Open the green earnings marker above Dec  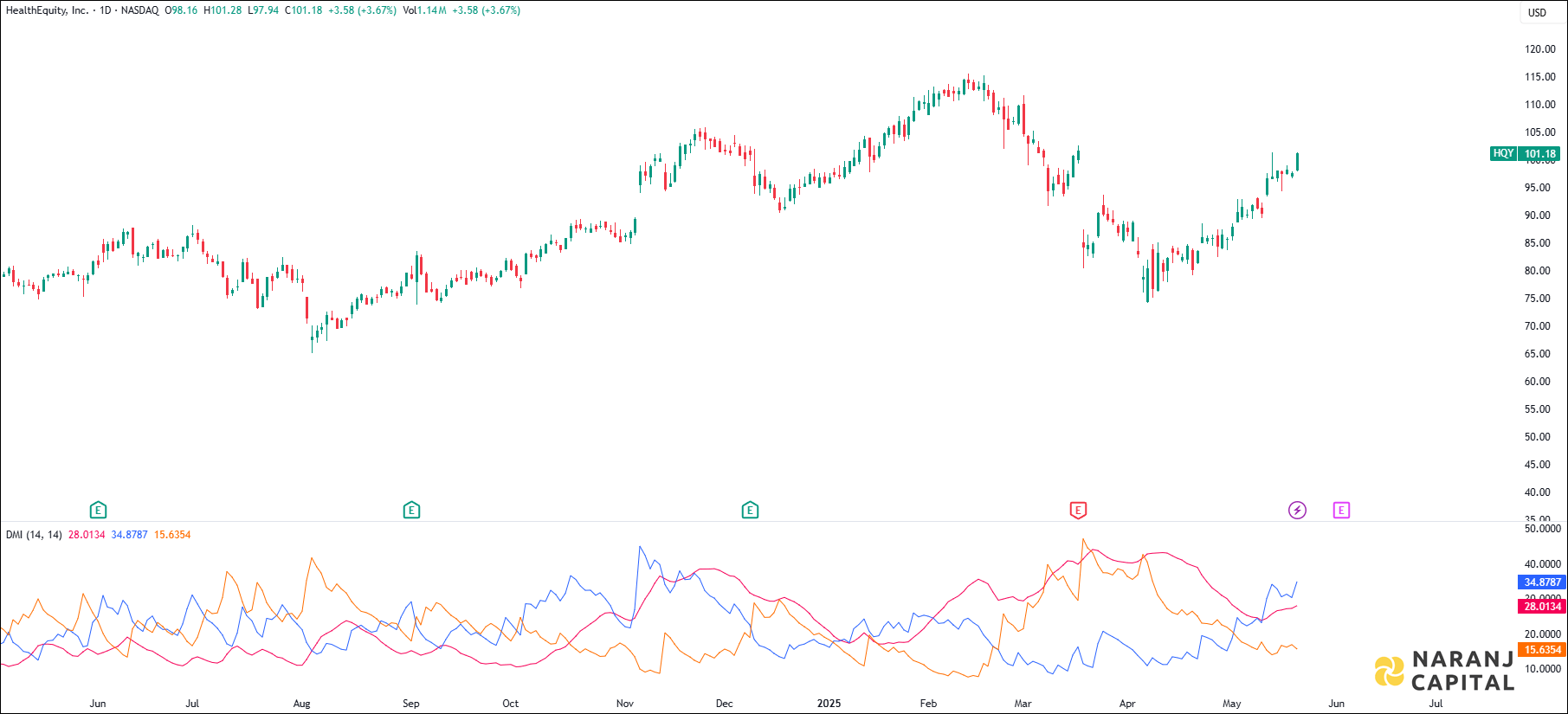coord(750,511)
